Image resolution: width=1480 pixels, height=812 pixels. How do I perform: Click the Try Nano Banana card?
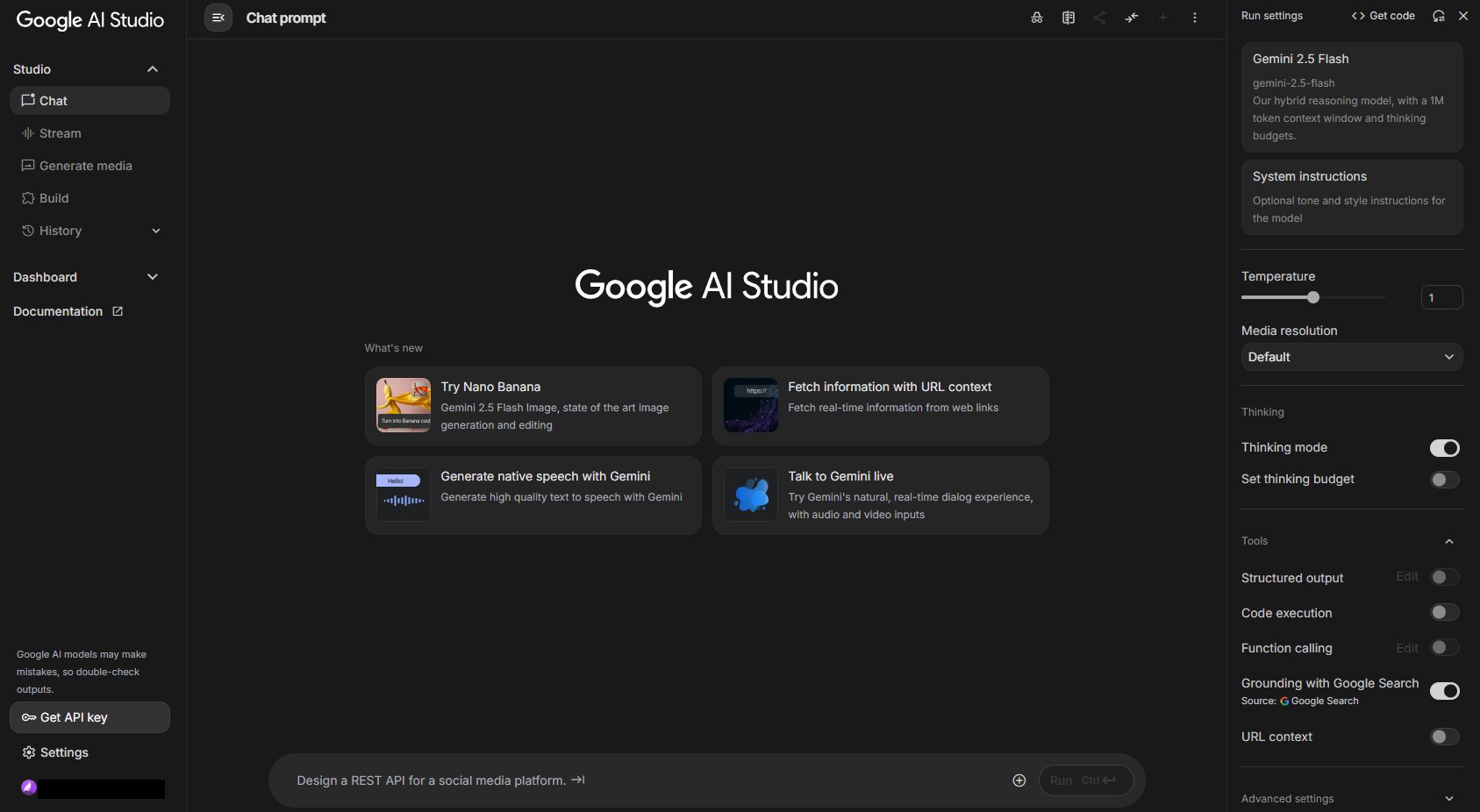pyautogui.click(x=533, y=405)
